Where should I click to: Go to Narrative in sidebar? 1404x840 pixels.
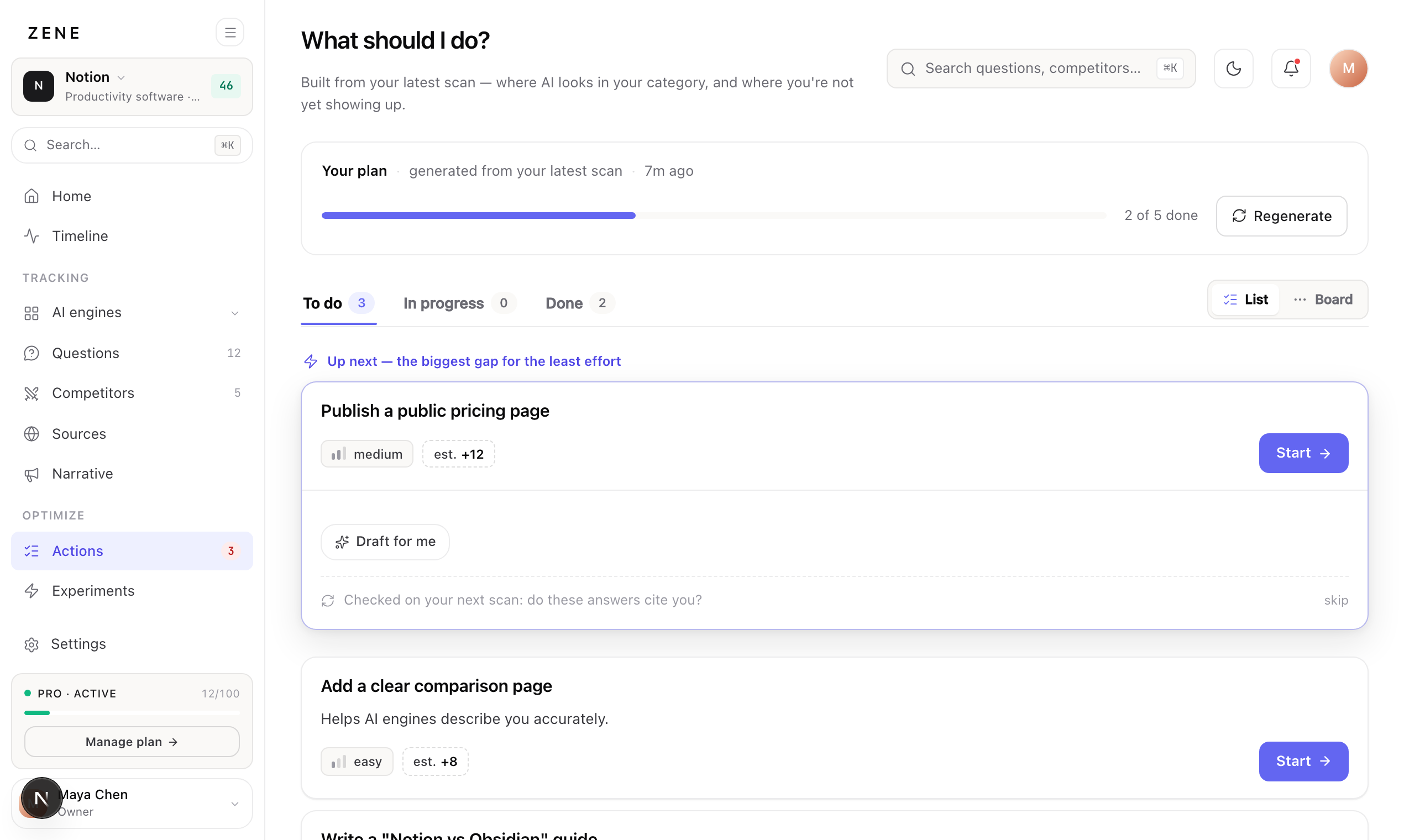[x=132, y=474]
